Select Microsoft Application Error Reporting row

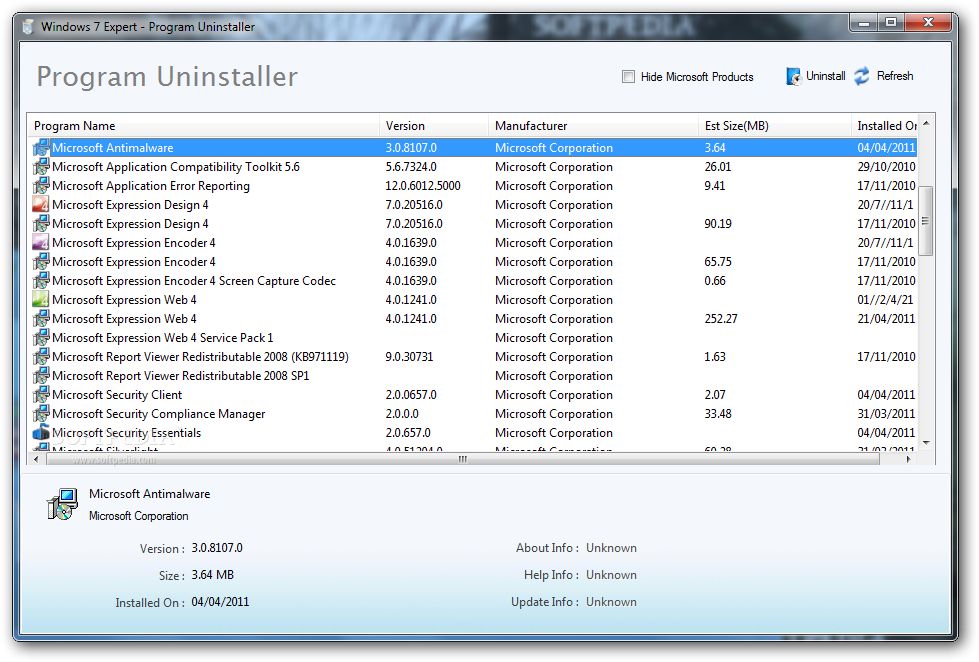[474, 186]
